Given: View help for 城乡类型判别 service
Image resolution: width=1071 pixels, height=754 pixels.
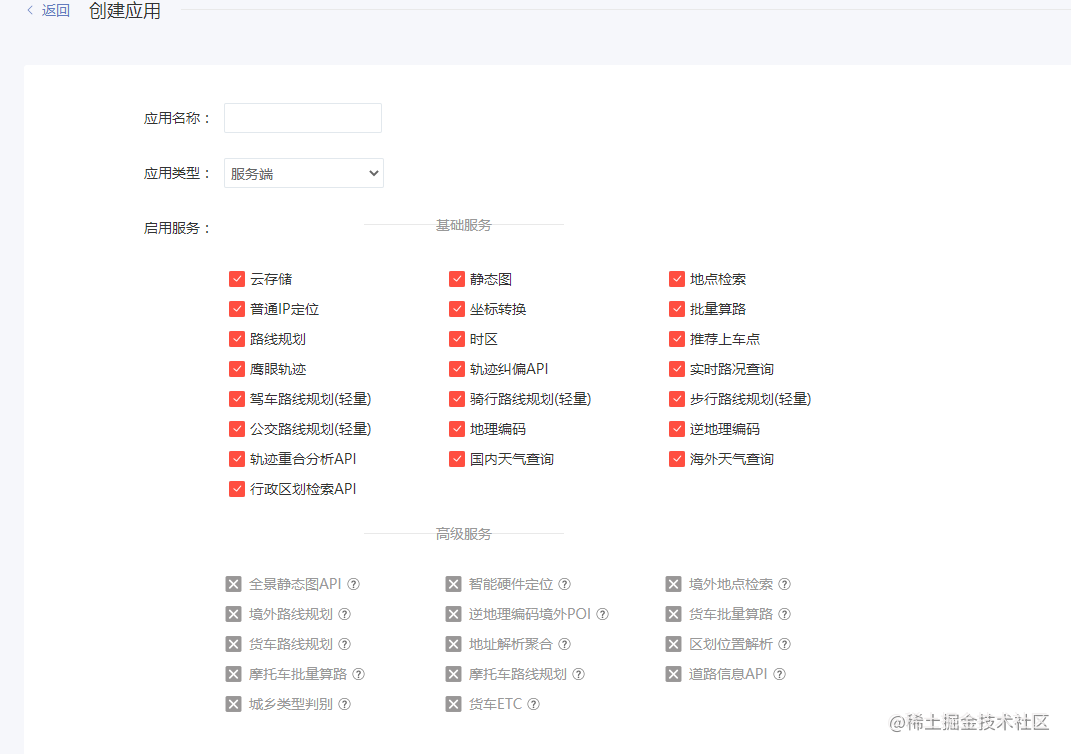Looking at the screenshot, I should [344, 704].
